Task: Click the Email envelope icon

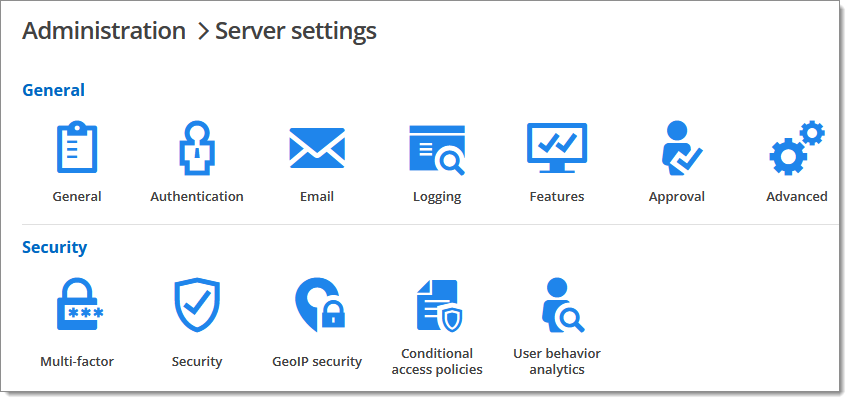Action: point(317,149)
